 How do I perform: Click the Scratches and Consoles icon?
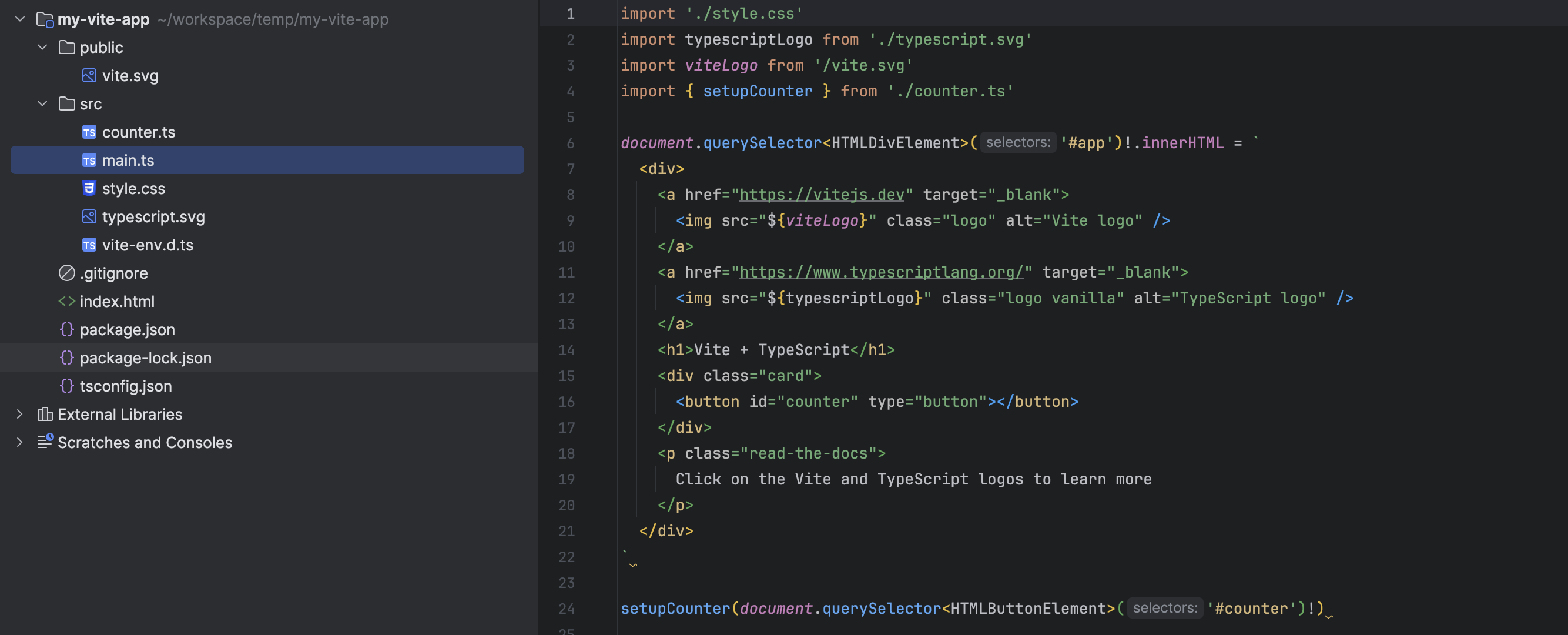point(45,442)
